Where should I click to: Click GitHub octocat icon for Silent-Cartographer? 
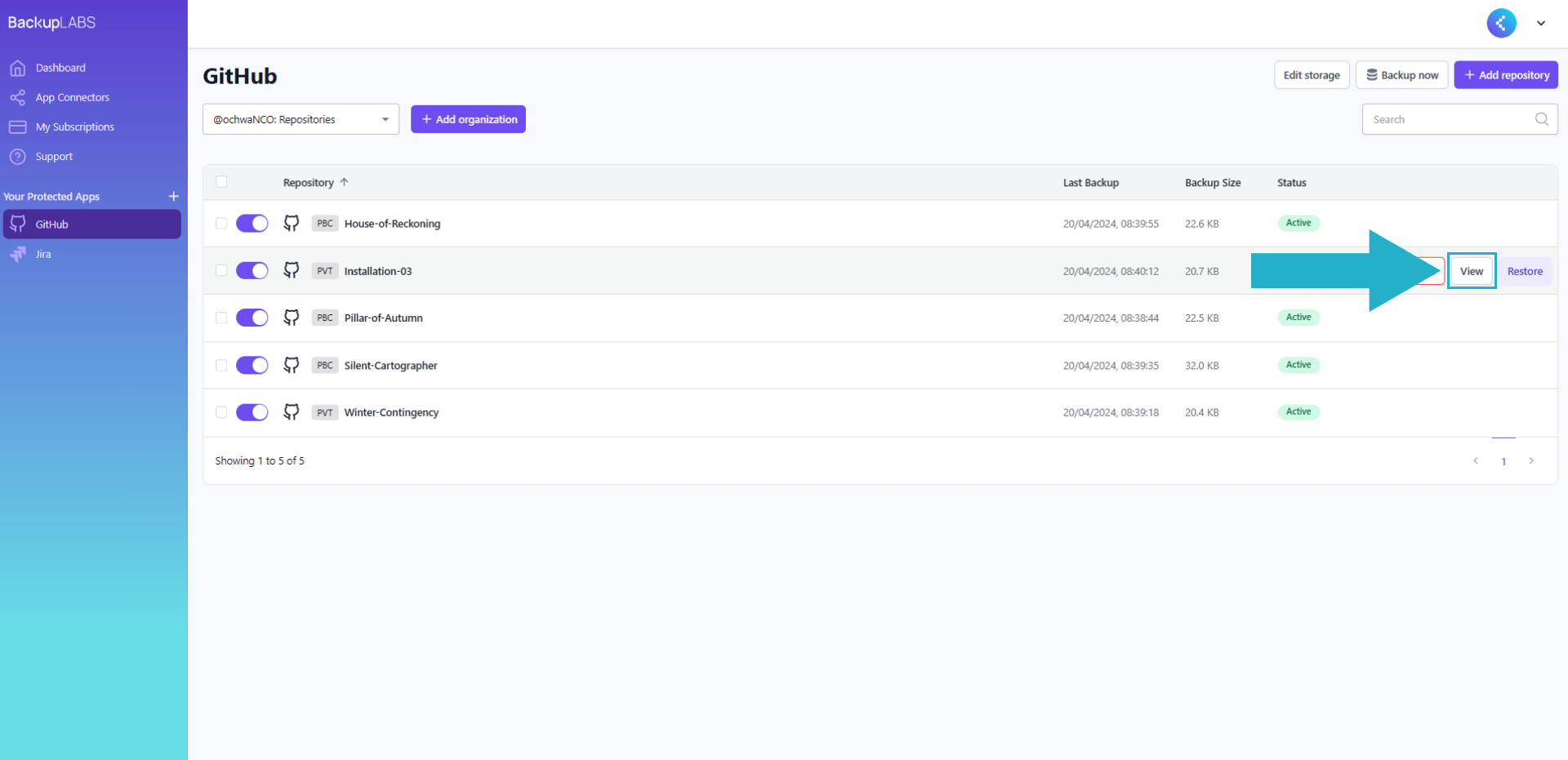292,365
